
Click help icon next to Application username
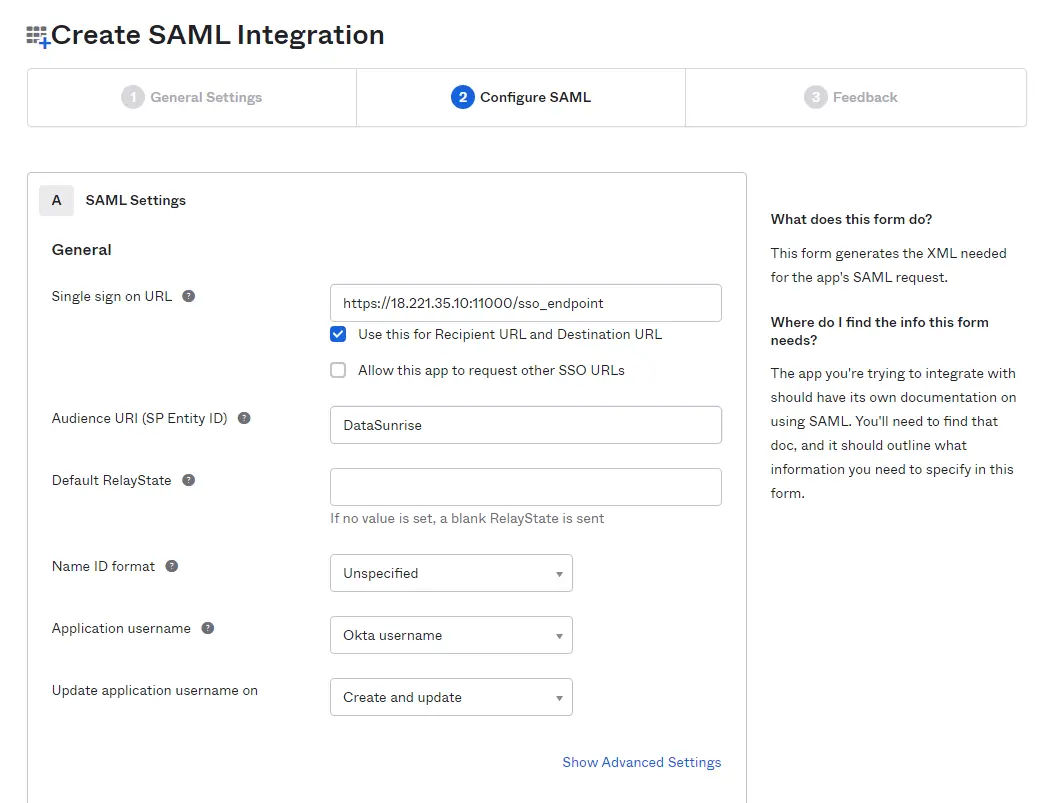207,628
